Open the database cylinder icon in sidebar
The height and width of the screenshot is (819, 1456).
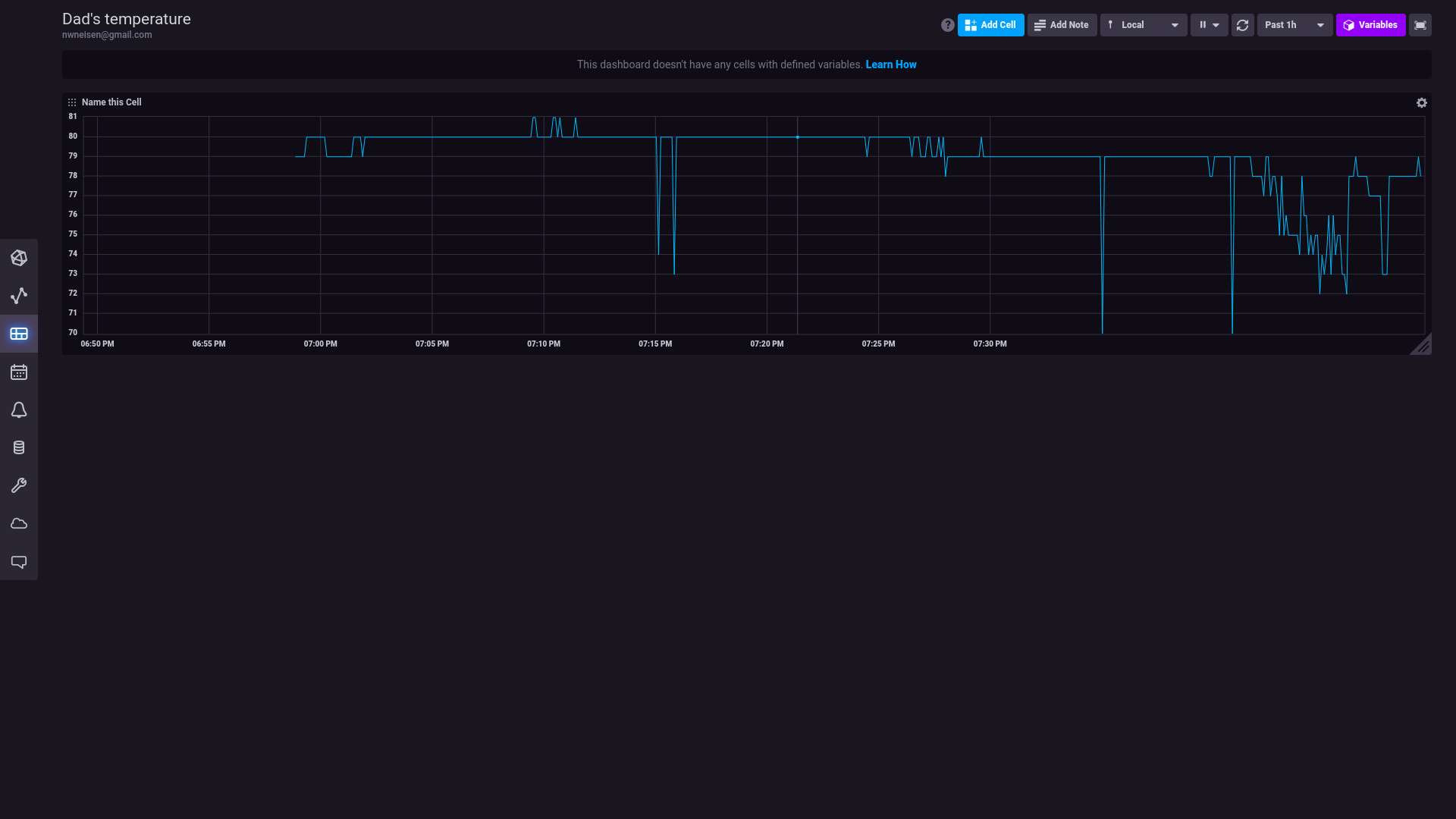(x=19, y=447)
